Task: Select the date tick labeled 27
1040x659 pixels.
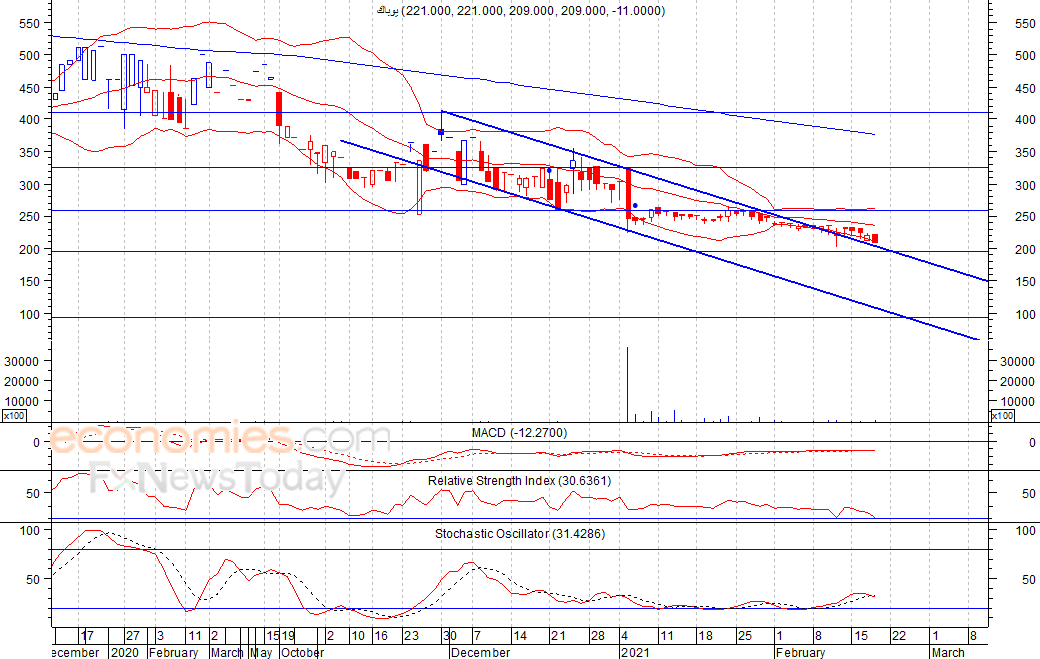Action: pyautogui.click(x=133, y=636)
